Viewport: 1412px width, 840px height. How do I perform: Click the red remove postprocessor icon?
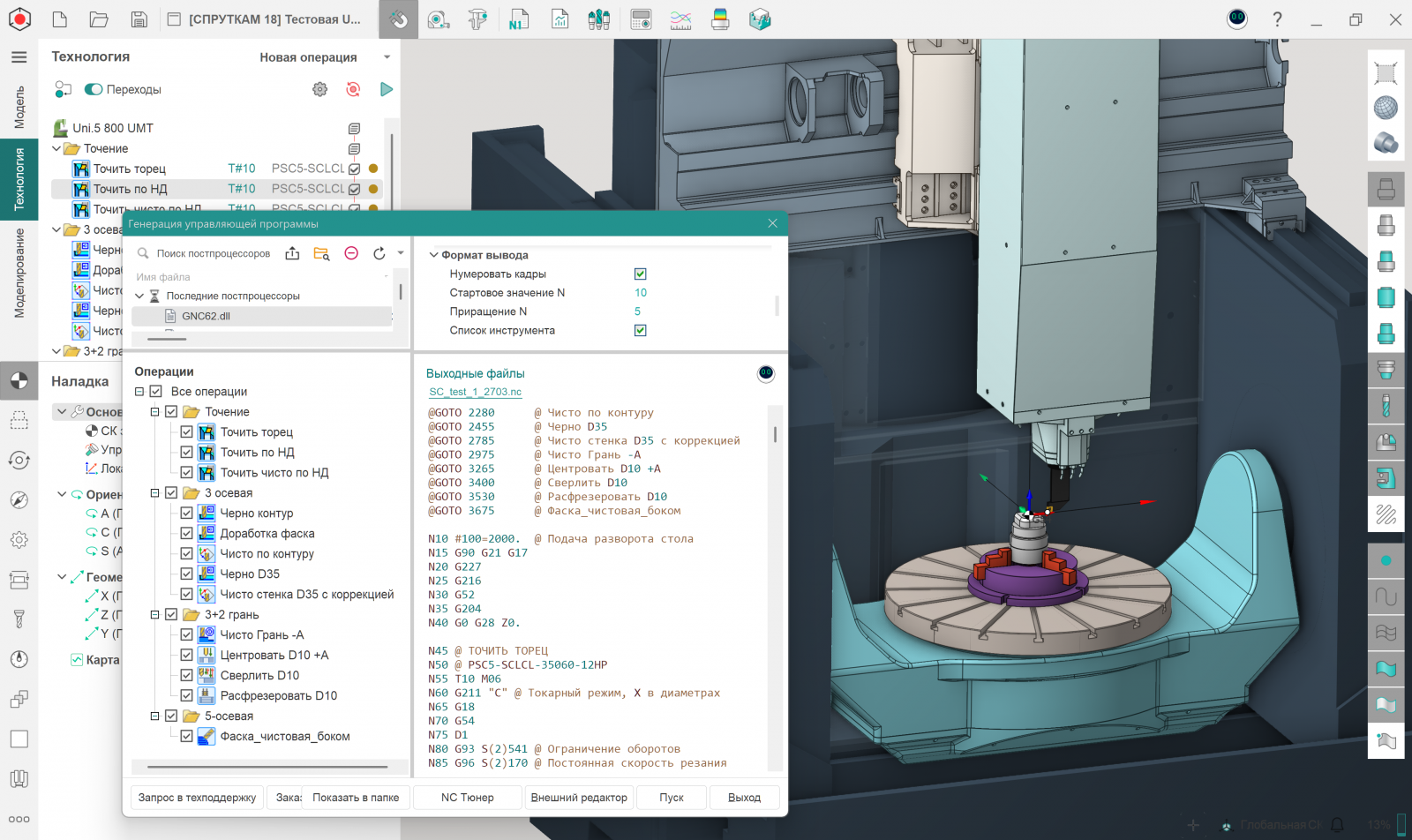point(351,253)
